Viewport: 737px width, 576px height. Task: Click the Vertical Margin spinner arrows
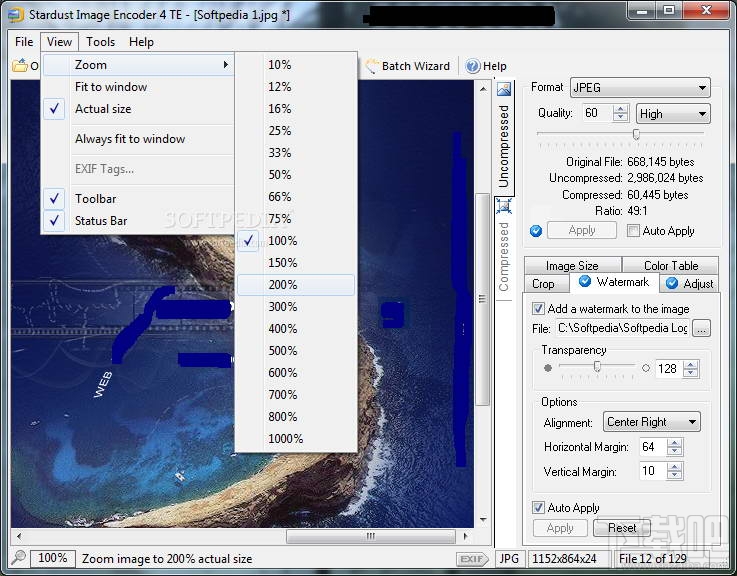(x=674, y=471)
